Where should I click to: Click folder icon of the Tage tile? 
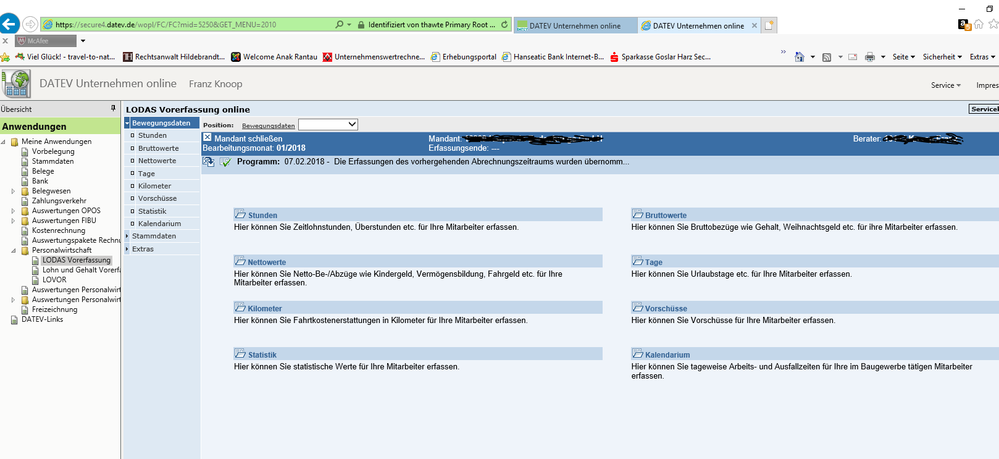638,261
